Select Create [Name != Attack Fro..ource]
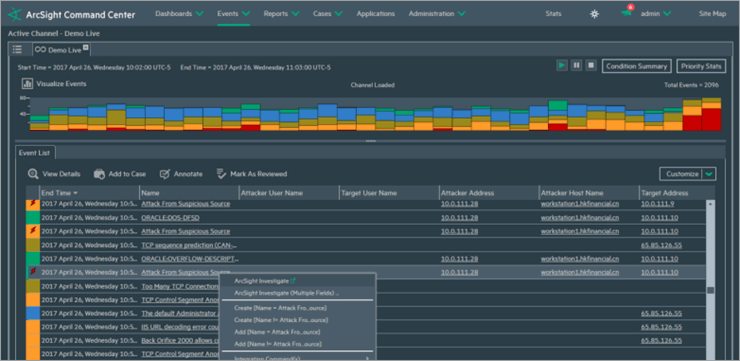Screen dimensions: 740x361 pos(281,320)
